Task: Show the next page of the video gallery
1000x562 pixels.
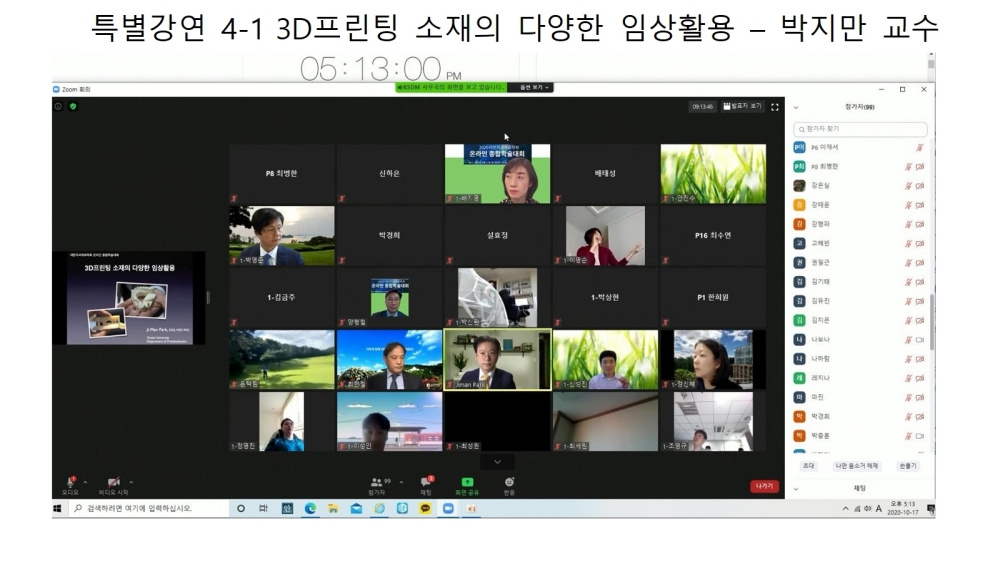Action: (x=497, y=461)
